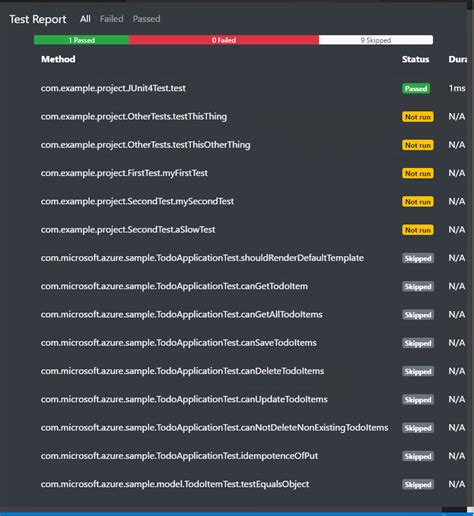Click the Skipped badge for shouldRenderDefaultTemplate

(418, 258)
